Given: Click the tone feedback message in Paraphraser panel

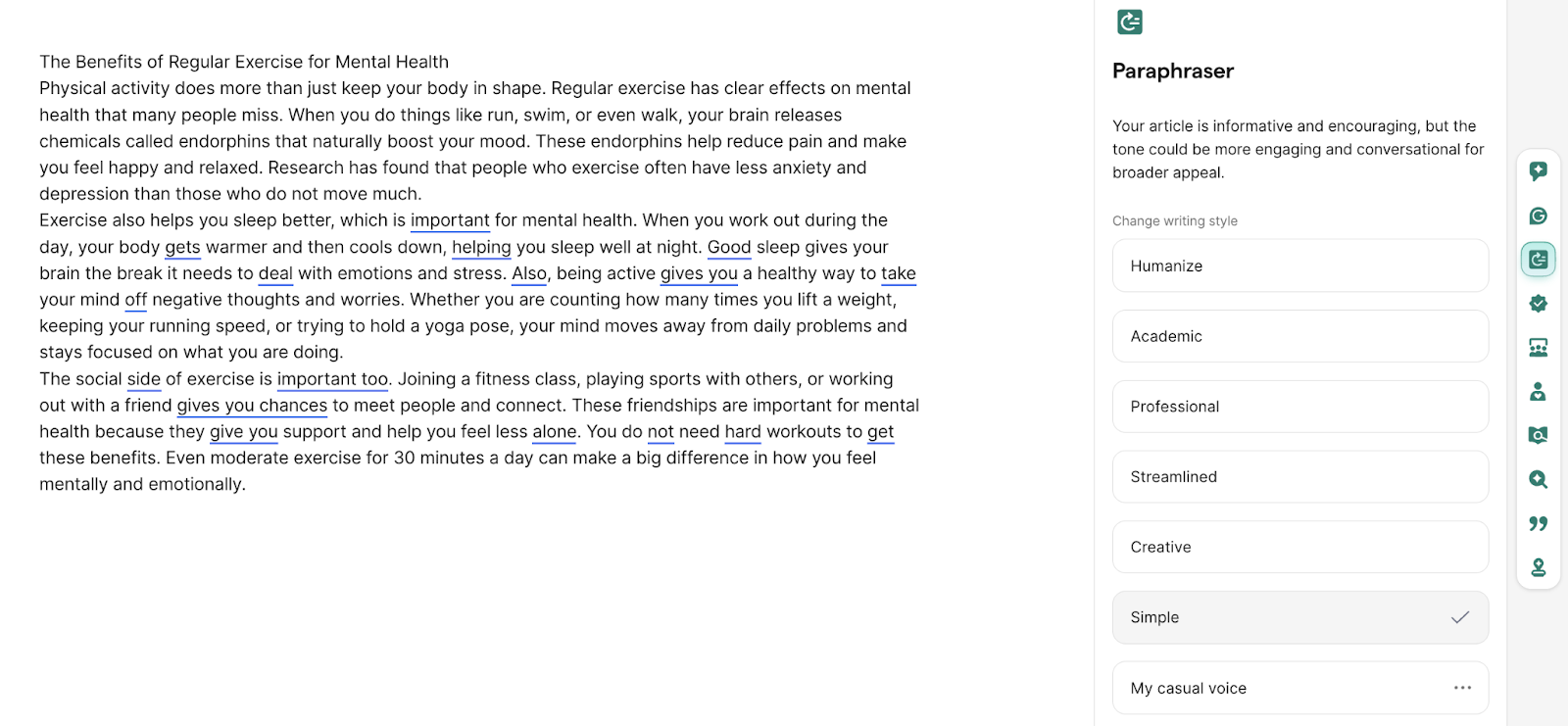Looking at the screenshot, I should click(x=1298, y=149).
